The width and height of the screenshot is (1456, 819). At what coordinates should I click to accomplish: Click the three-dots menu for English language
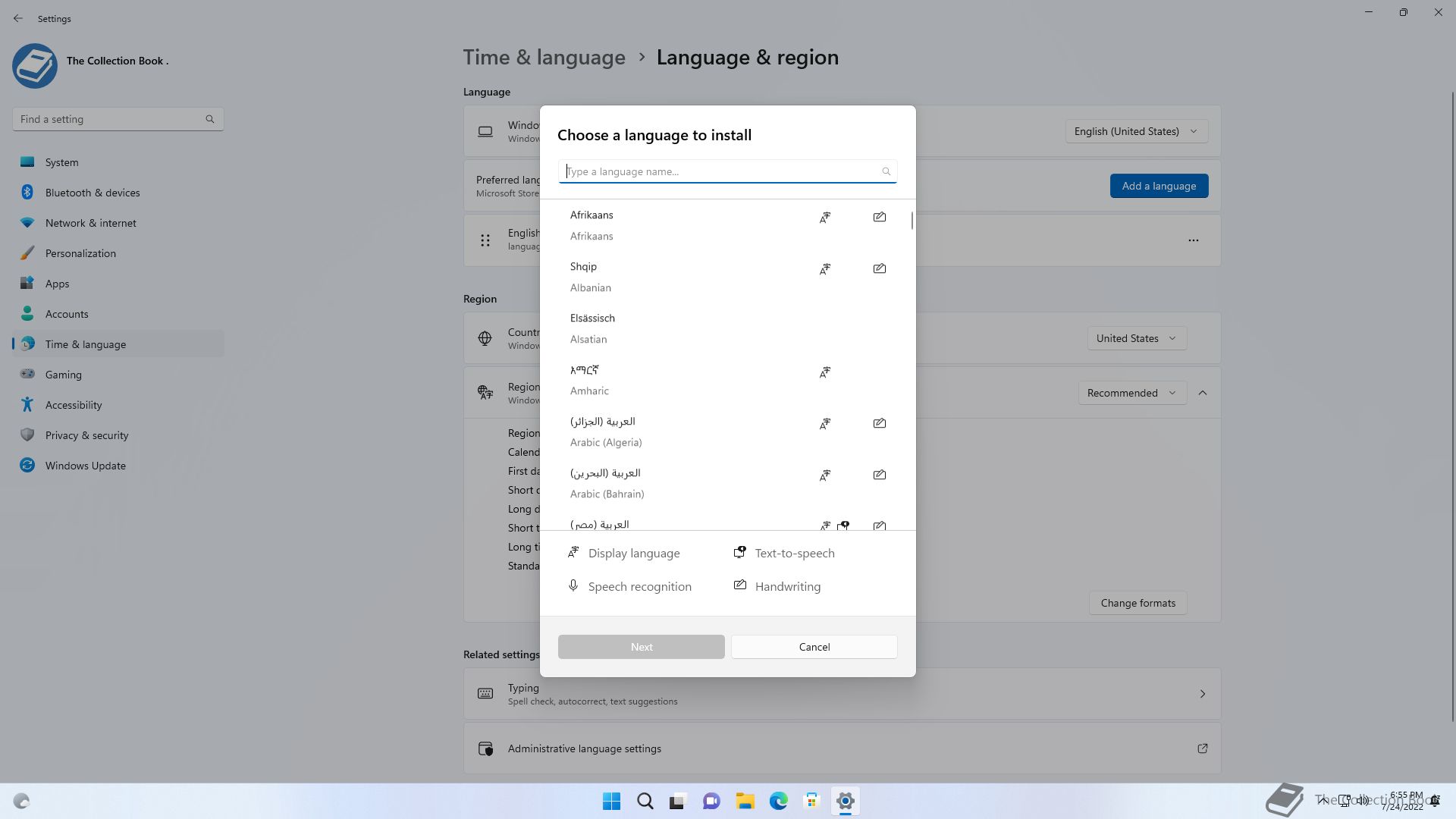pyautogui.click(x=1193, y=240)
